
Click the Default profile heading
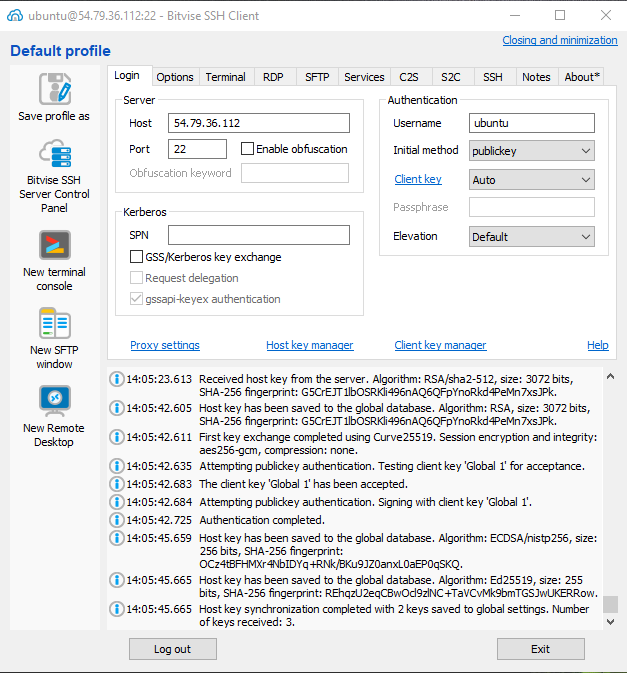[61, 51]
